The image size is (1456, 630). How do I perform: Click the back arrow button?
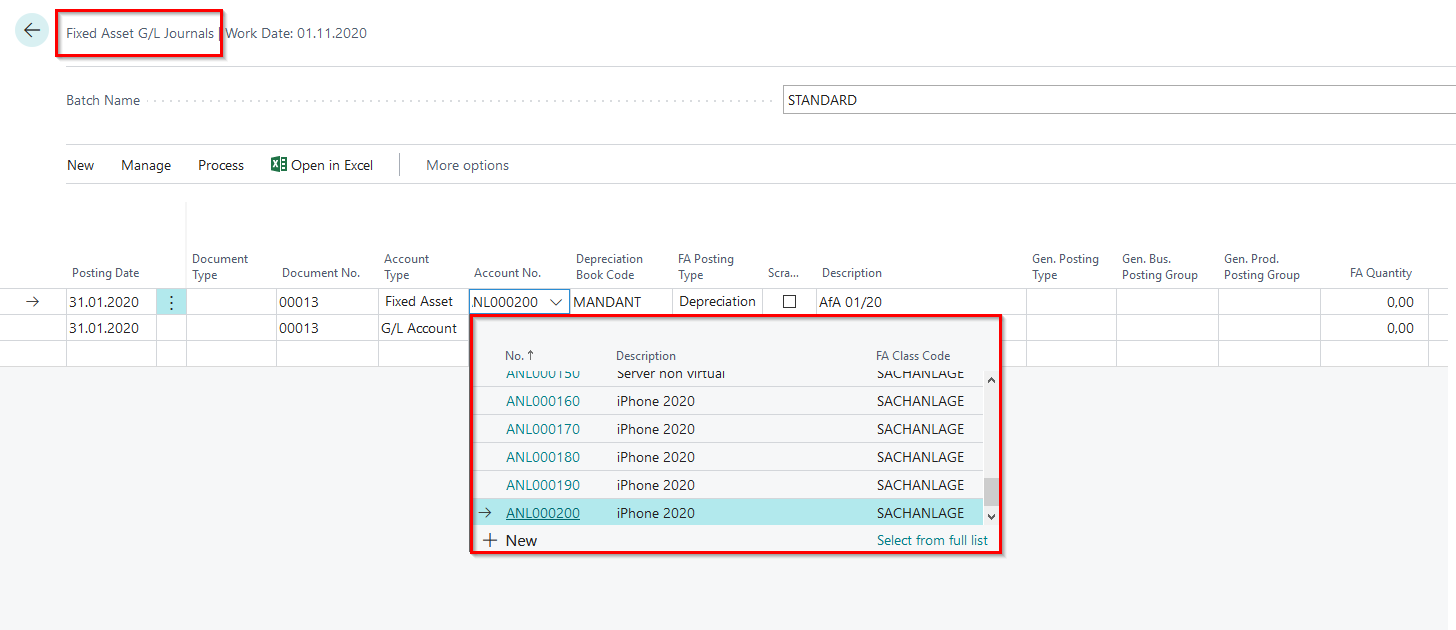point(32,31)
